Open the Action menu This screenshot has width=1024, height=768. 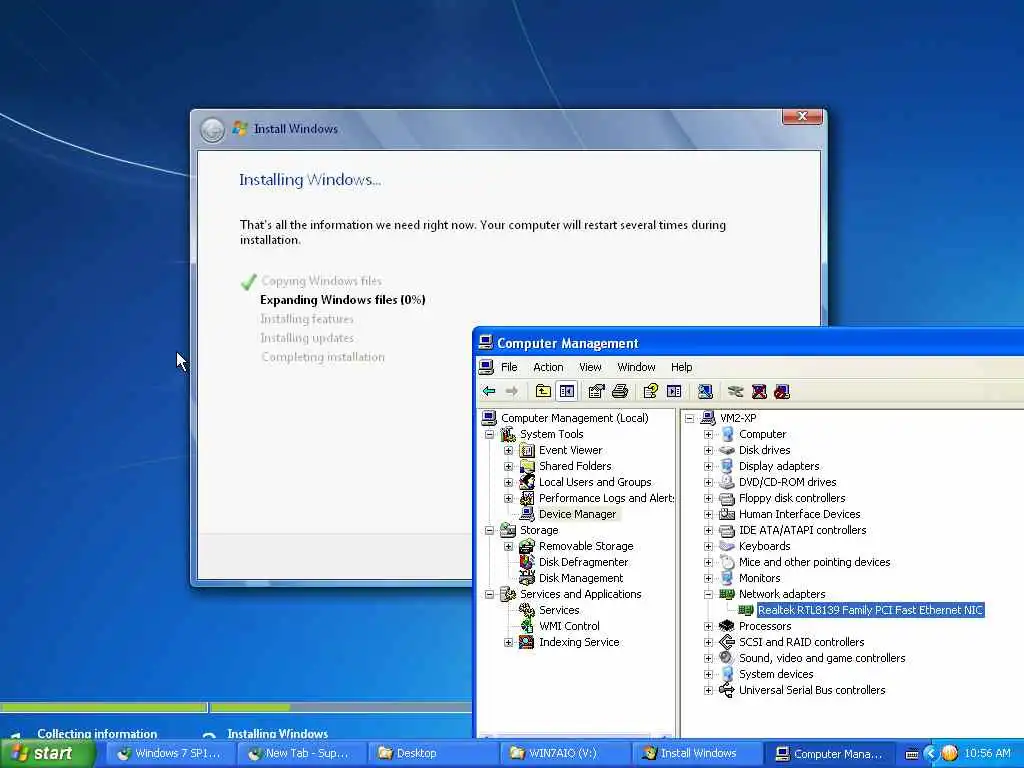tap(548, 367)
